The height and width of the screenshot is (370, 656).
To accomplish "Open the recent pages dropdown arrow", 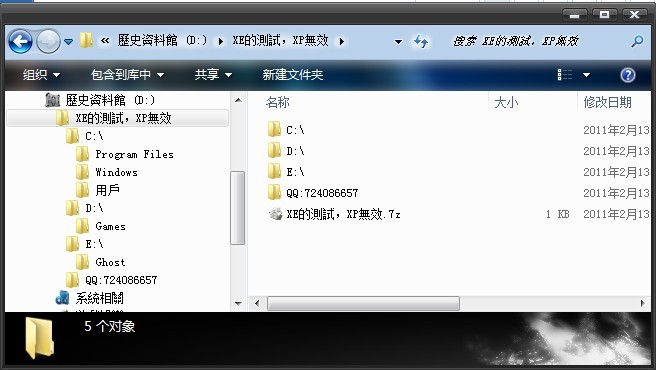I will [68, 41].
